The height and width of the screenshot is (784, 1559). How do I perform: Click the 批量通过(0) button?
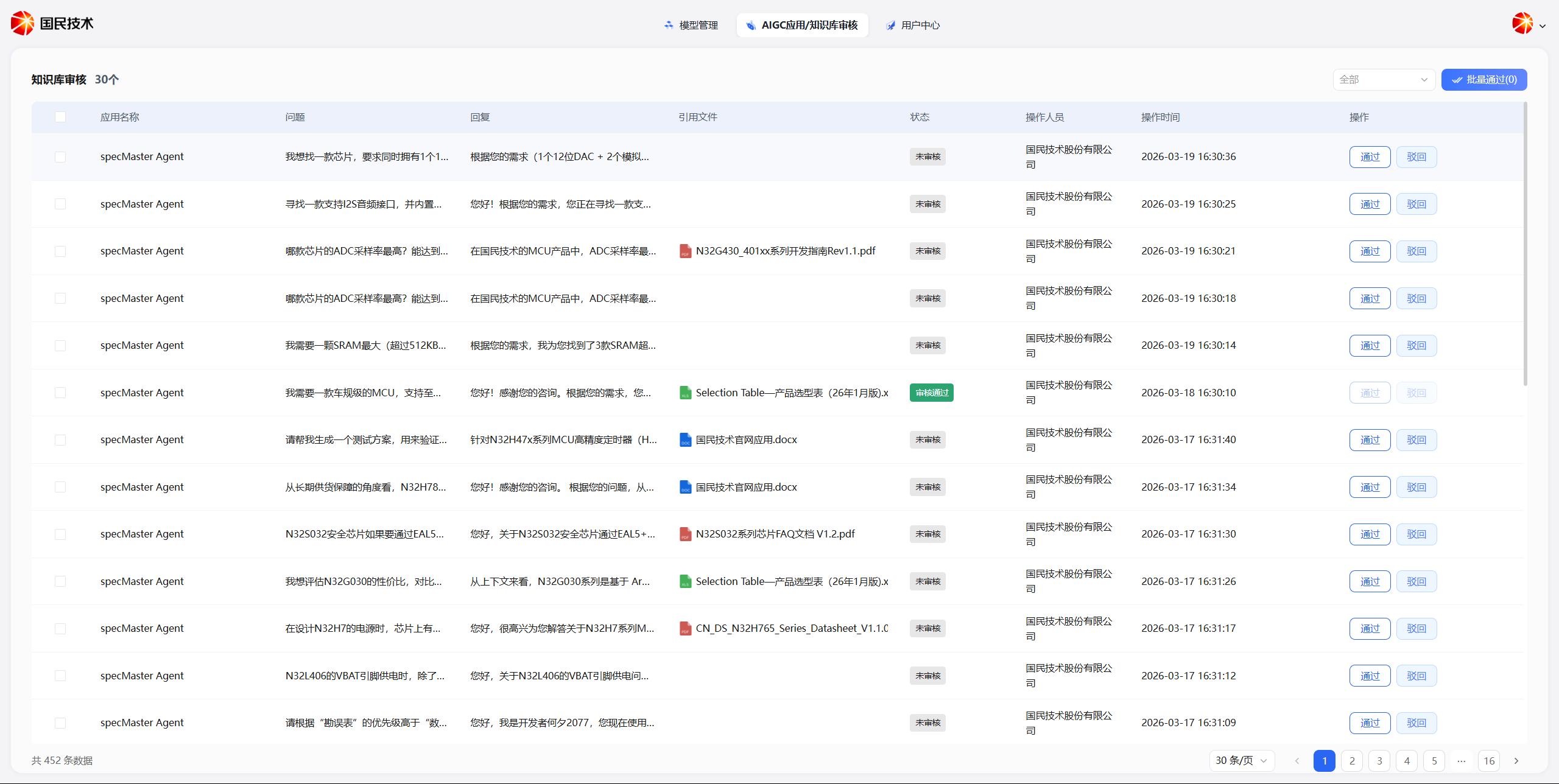tap(1483, 80)
